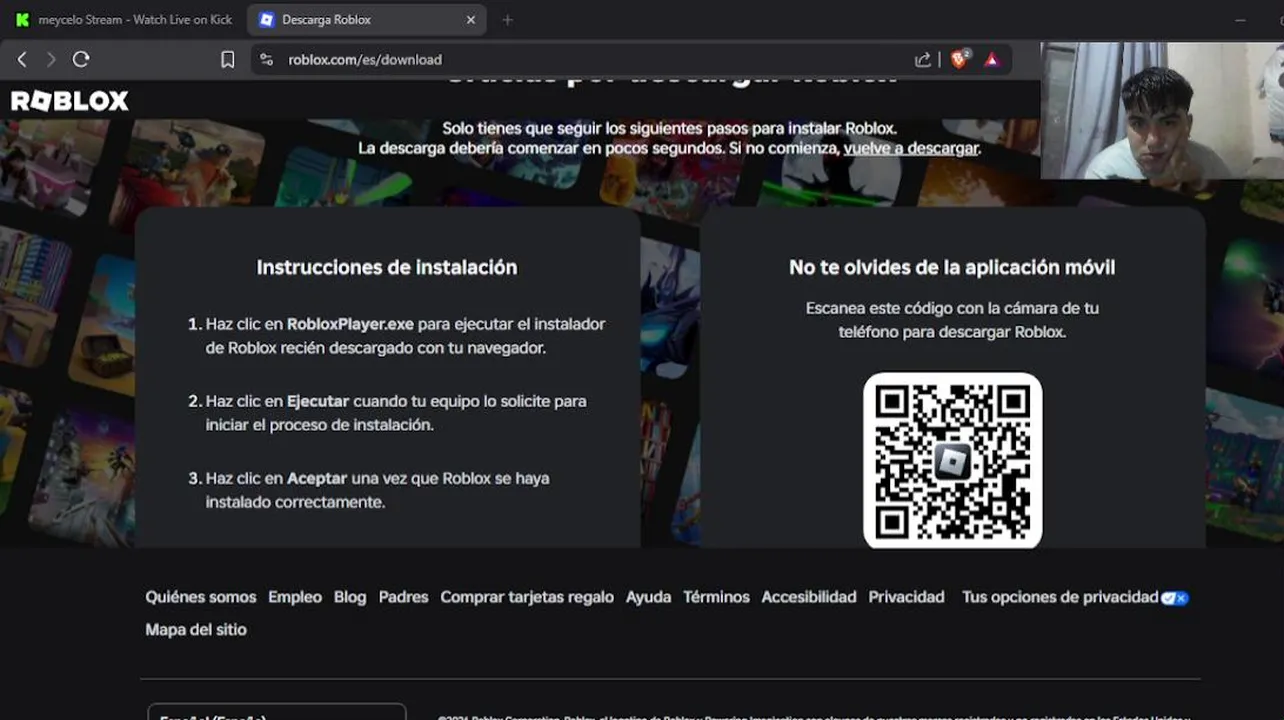Click the browser forward arrow

pos(51,60)
